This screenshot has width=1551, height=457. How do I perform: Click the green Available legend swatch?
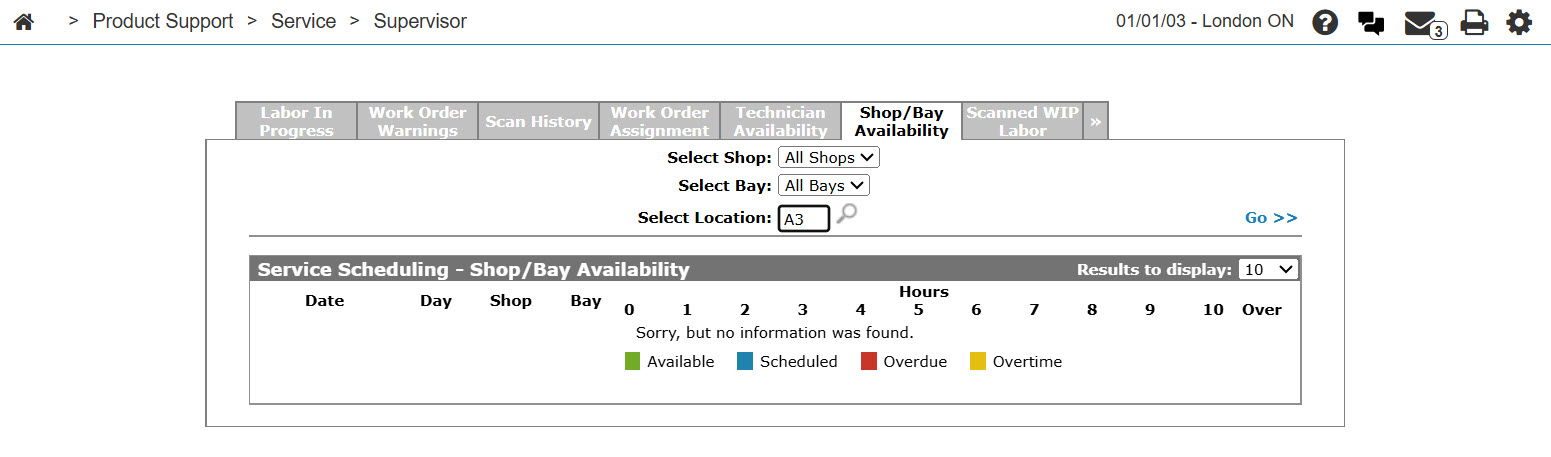632,362
